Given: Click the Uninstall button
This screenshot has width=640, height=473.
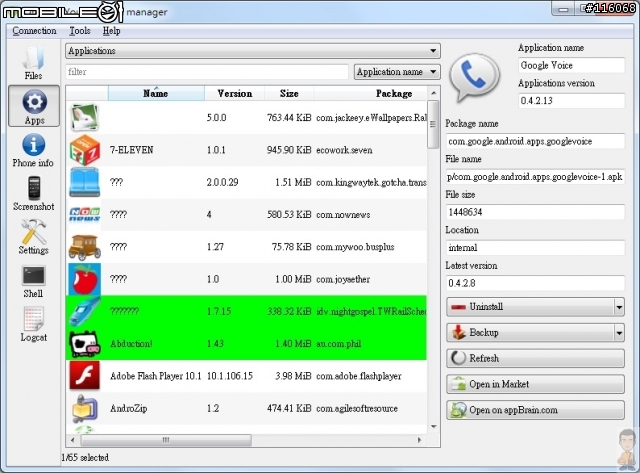Looking at the screenshot, I should pyautogui.click(x=530, y=307).
